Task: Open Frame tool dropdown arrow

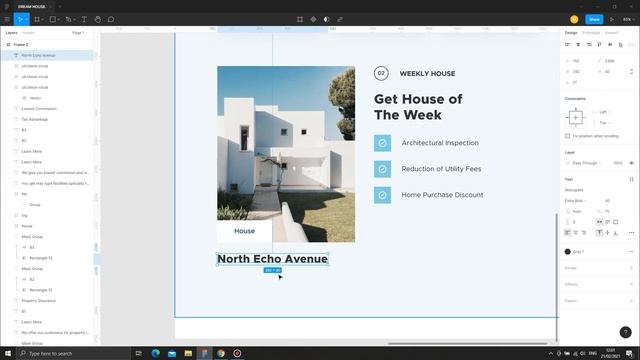Action: click(x=42, y=20)
